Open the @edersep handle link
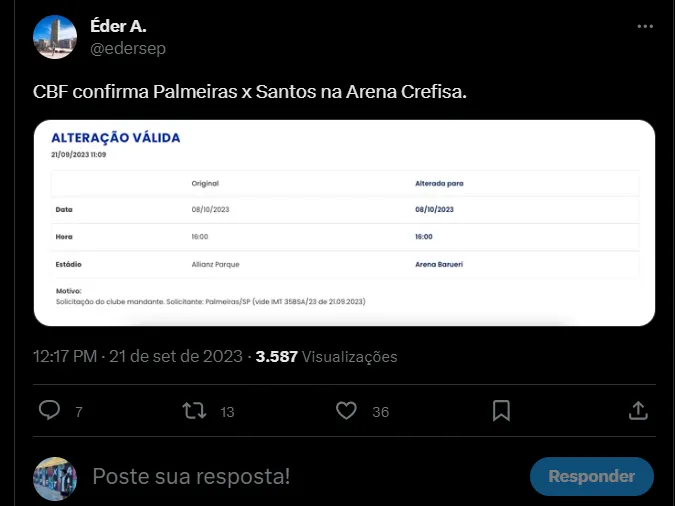 [x=128, y=47]
